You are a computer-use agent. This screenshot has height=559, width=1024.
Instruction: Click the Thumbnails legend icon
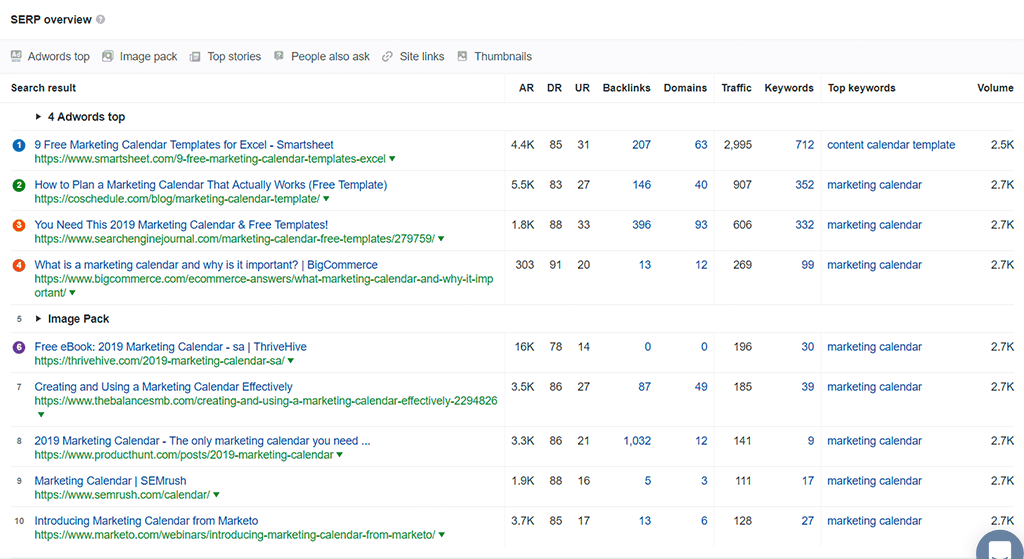462,56
